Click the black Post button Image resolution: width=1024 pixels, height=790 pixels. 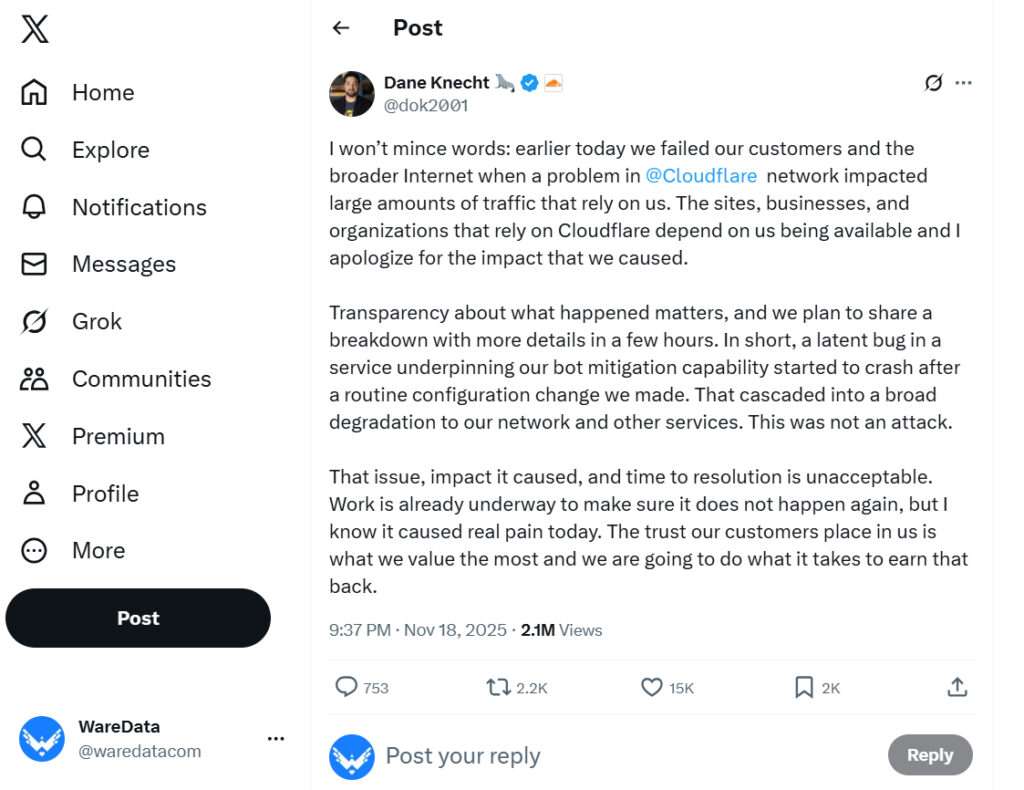pyautogui.click(x=138, y=618)
